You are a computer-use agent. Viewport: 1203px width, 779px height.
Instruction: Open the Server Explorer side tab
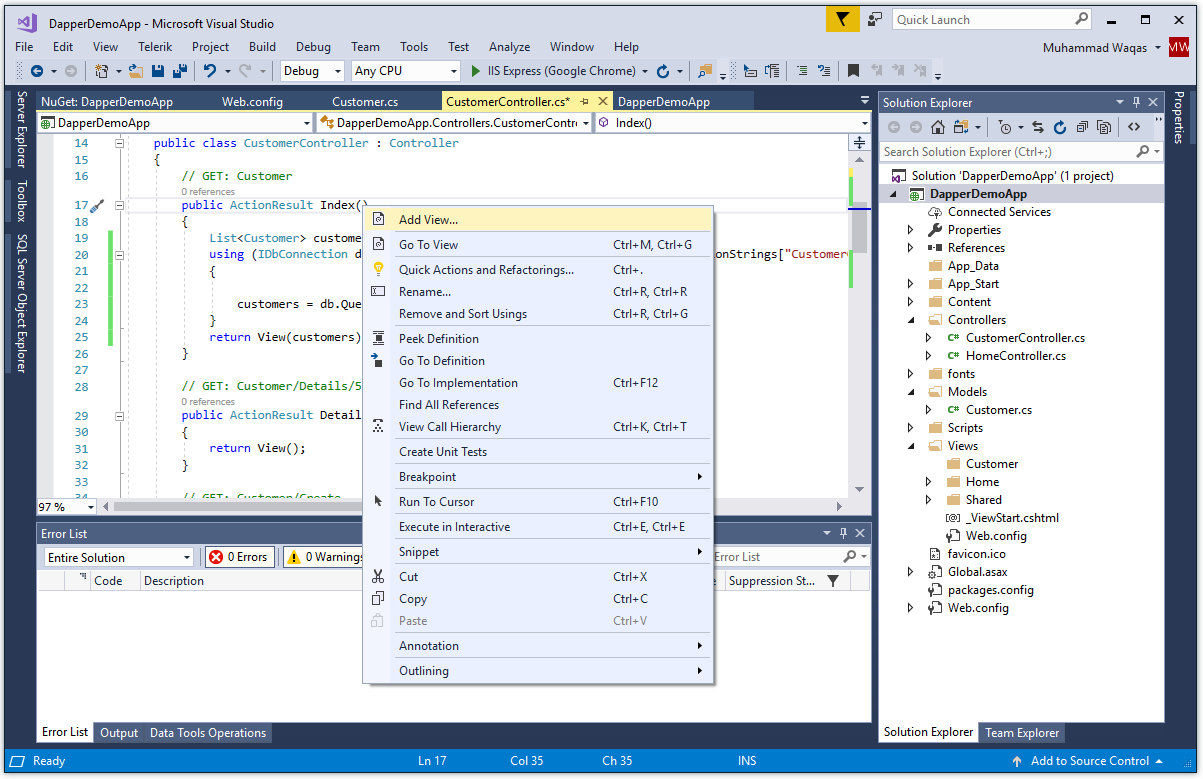22,129
